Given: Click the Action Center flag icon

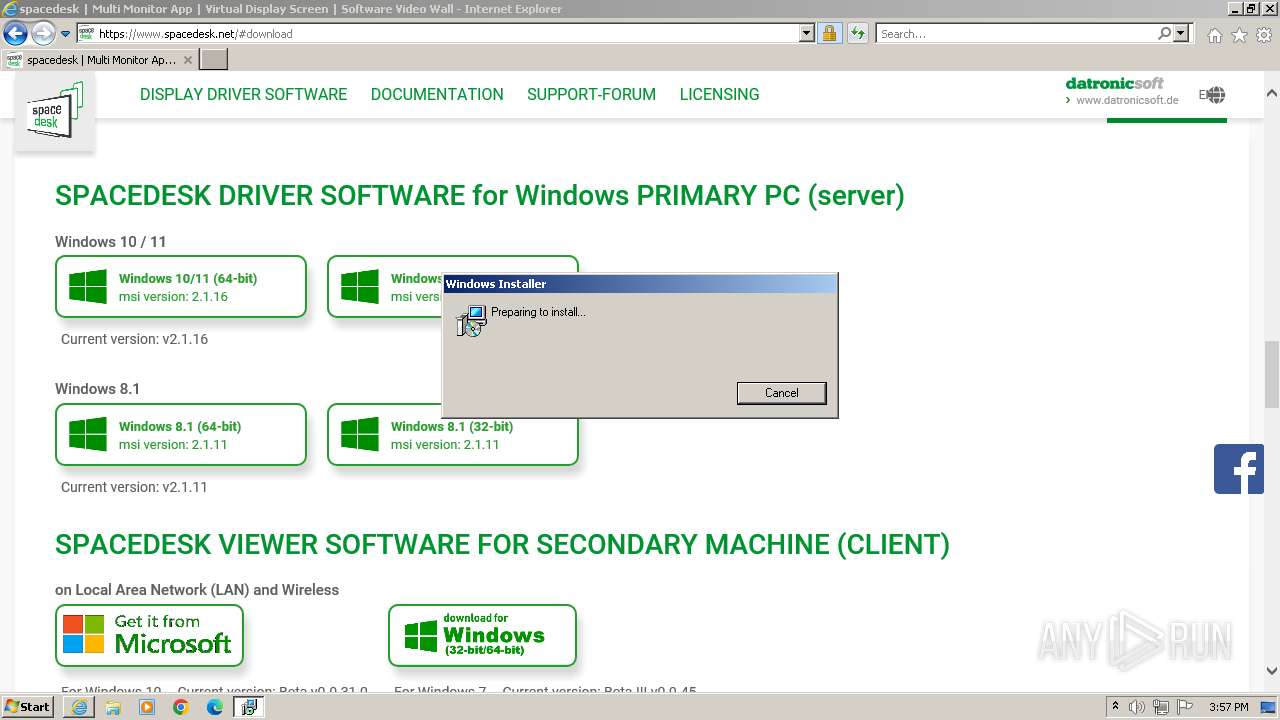Looking at the screenshot, I should [x=1187, y=707].
